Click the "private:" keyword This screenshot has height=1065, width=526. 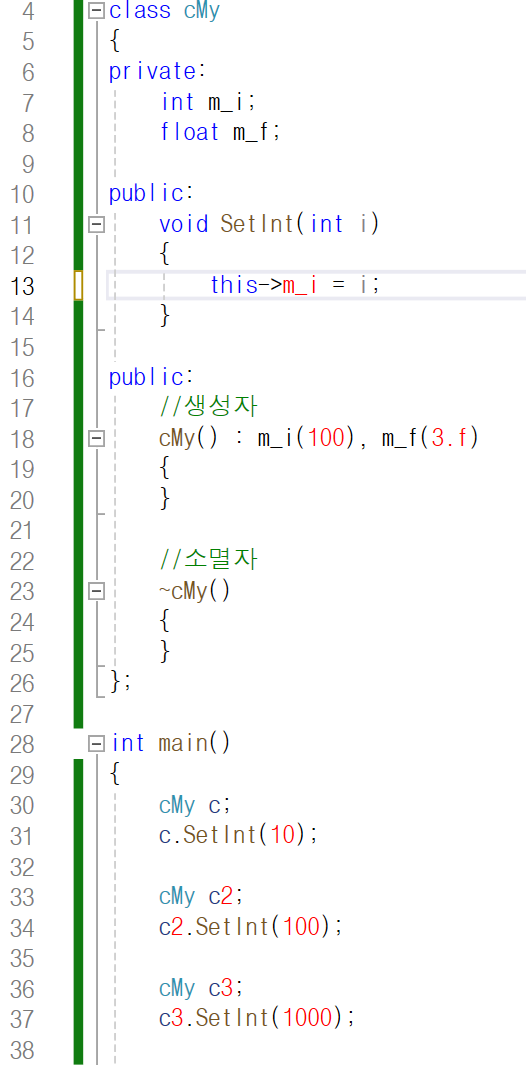[x=158, y=72]
